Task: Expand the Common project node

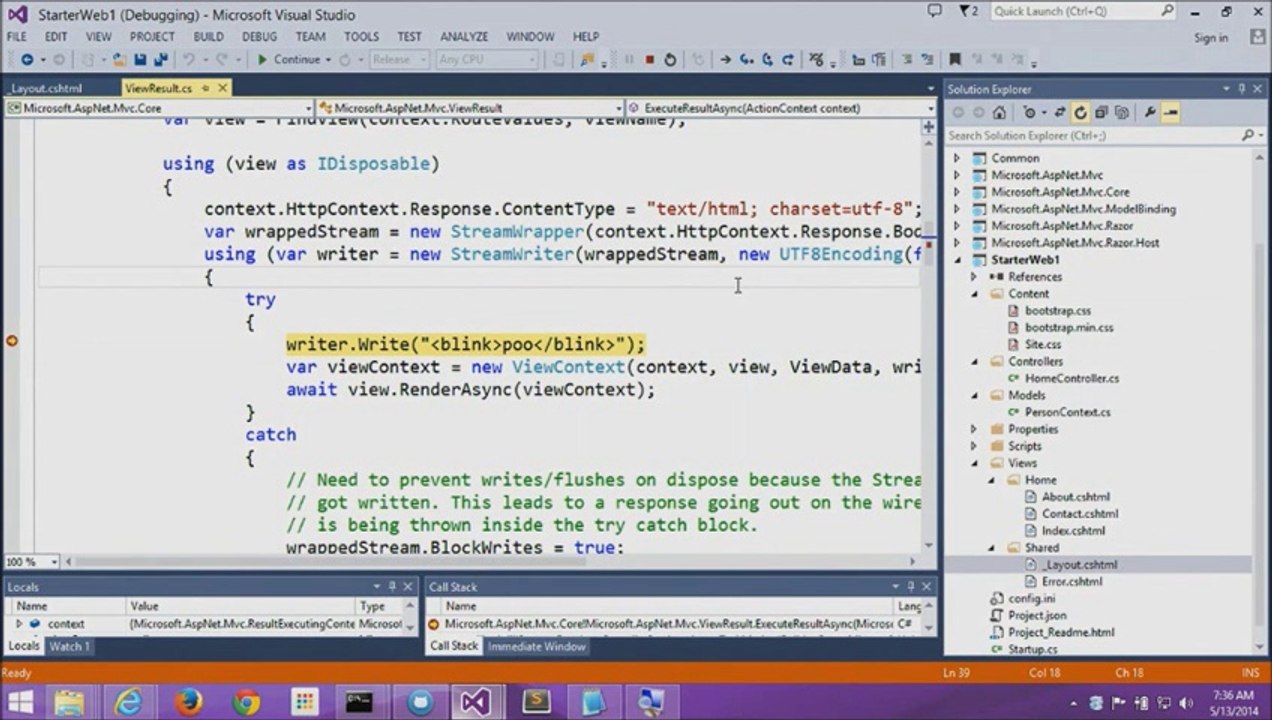Action: (x=956, y=158)
